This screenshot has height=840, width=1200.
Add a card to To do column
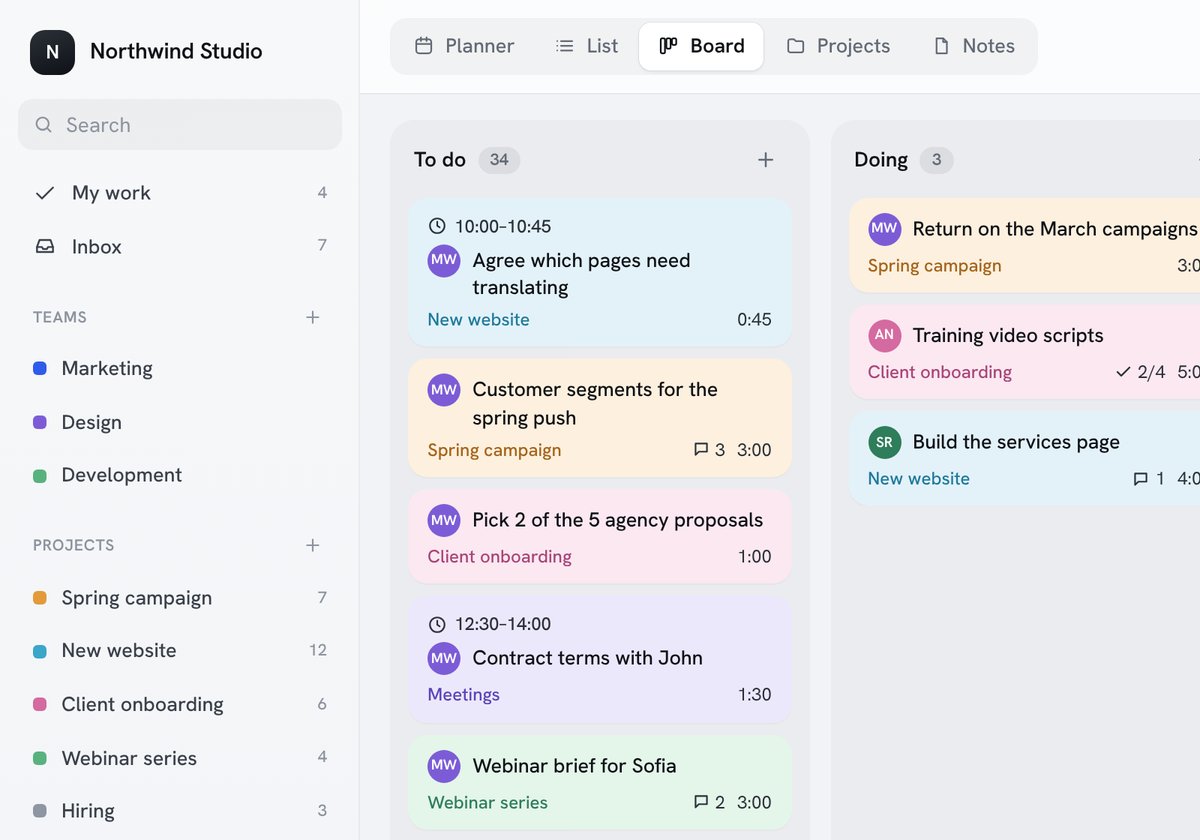coord(766,160)
